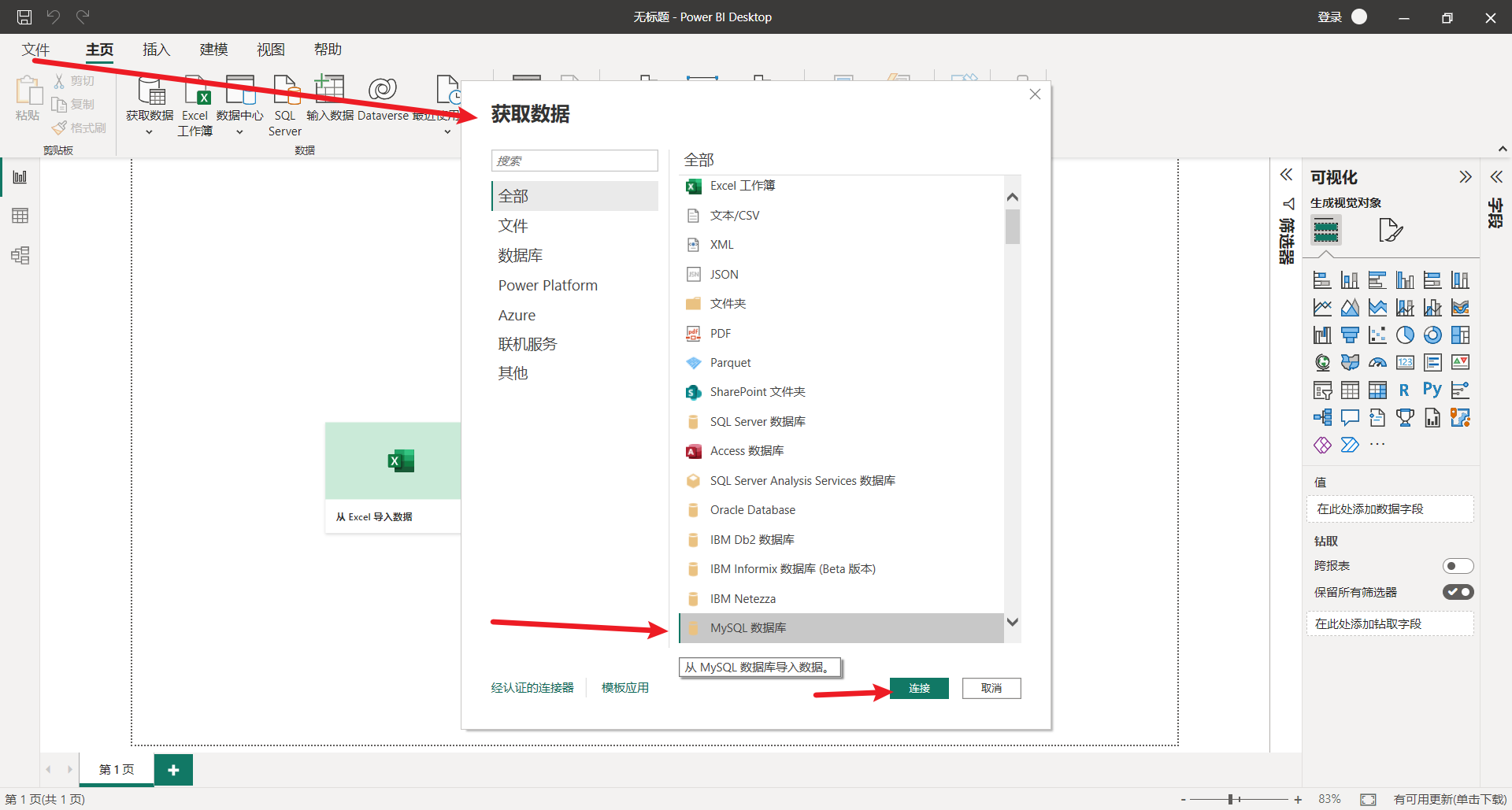Choose the funnel chart visual
The image size is (1512, 810).
pos(1350,335)
